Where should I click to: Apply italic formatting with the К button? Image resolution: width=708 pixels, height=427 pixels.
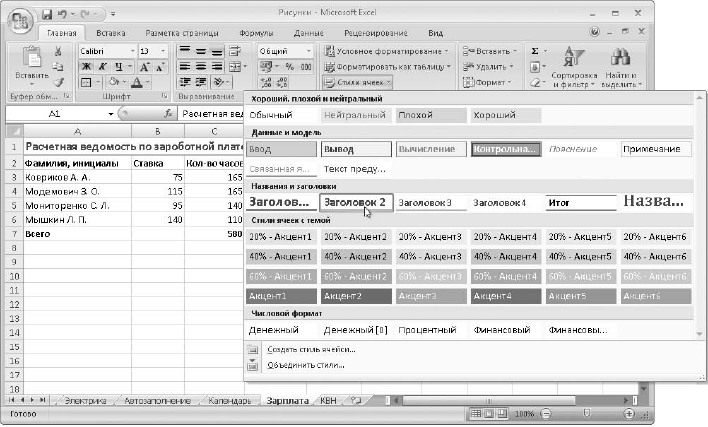pos(103,67)
